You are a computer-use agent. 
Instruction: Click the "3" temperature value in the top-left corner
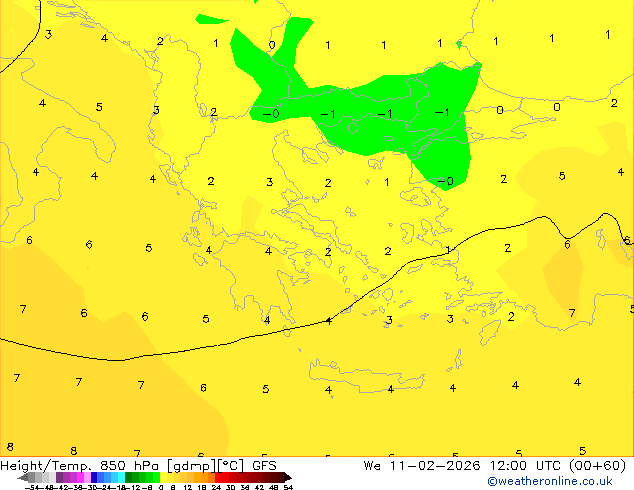point(49,34)
